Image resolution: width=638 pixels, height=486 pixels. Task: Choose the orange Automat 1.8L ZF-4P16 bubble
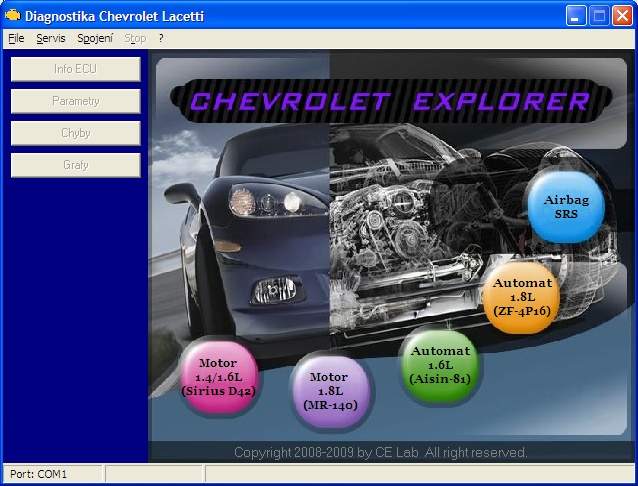[x=522, y=297]
